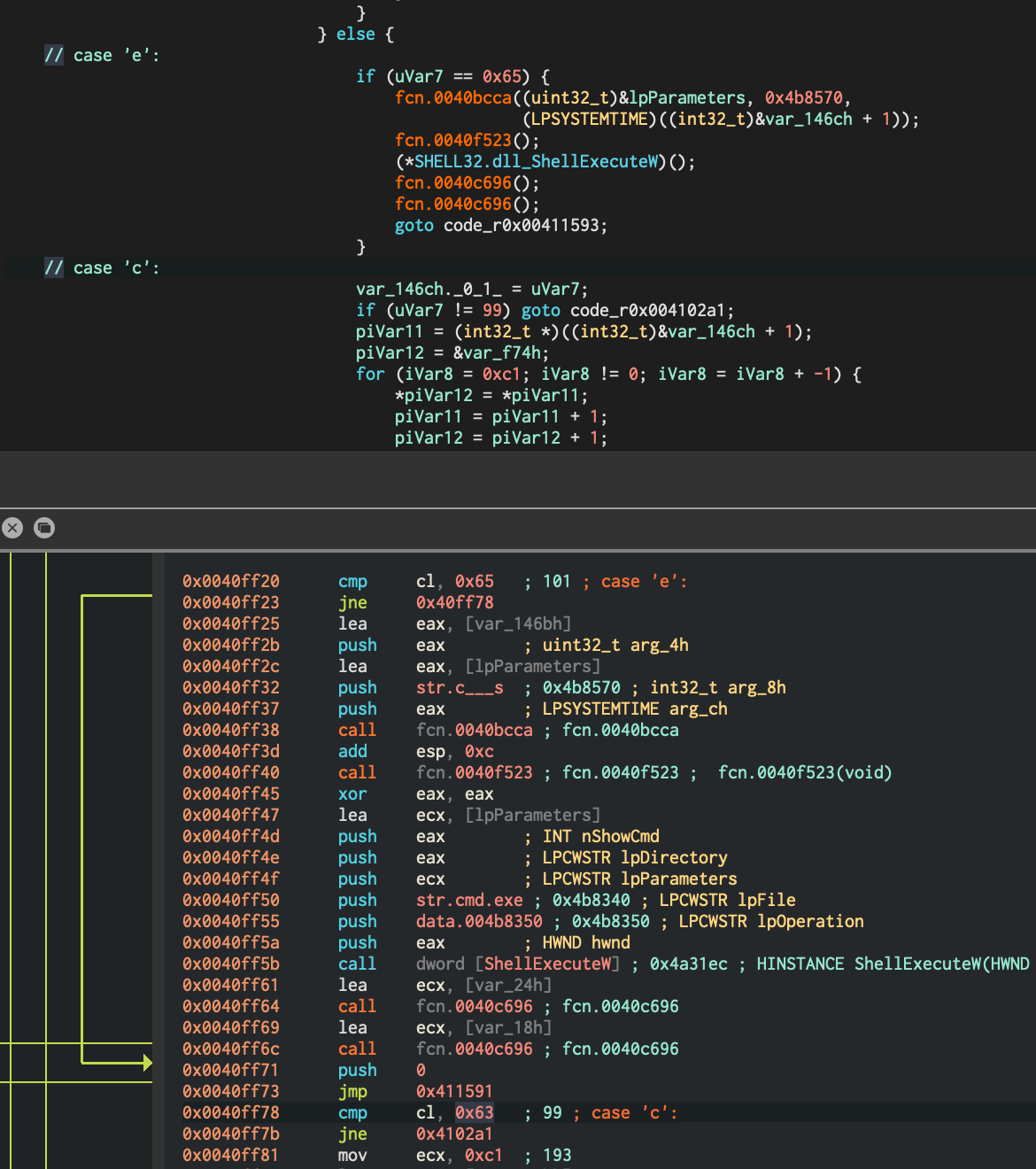The height and width of the screenshot is (1169, 1036).
Task: Select address 0x0040ff38 in disassembly
Action: pyautogui.click(x=231, y=730)
